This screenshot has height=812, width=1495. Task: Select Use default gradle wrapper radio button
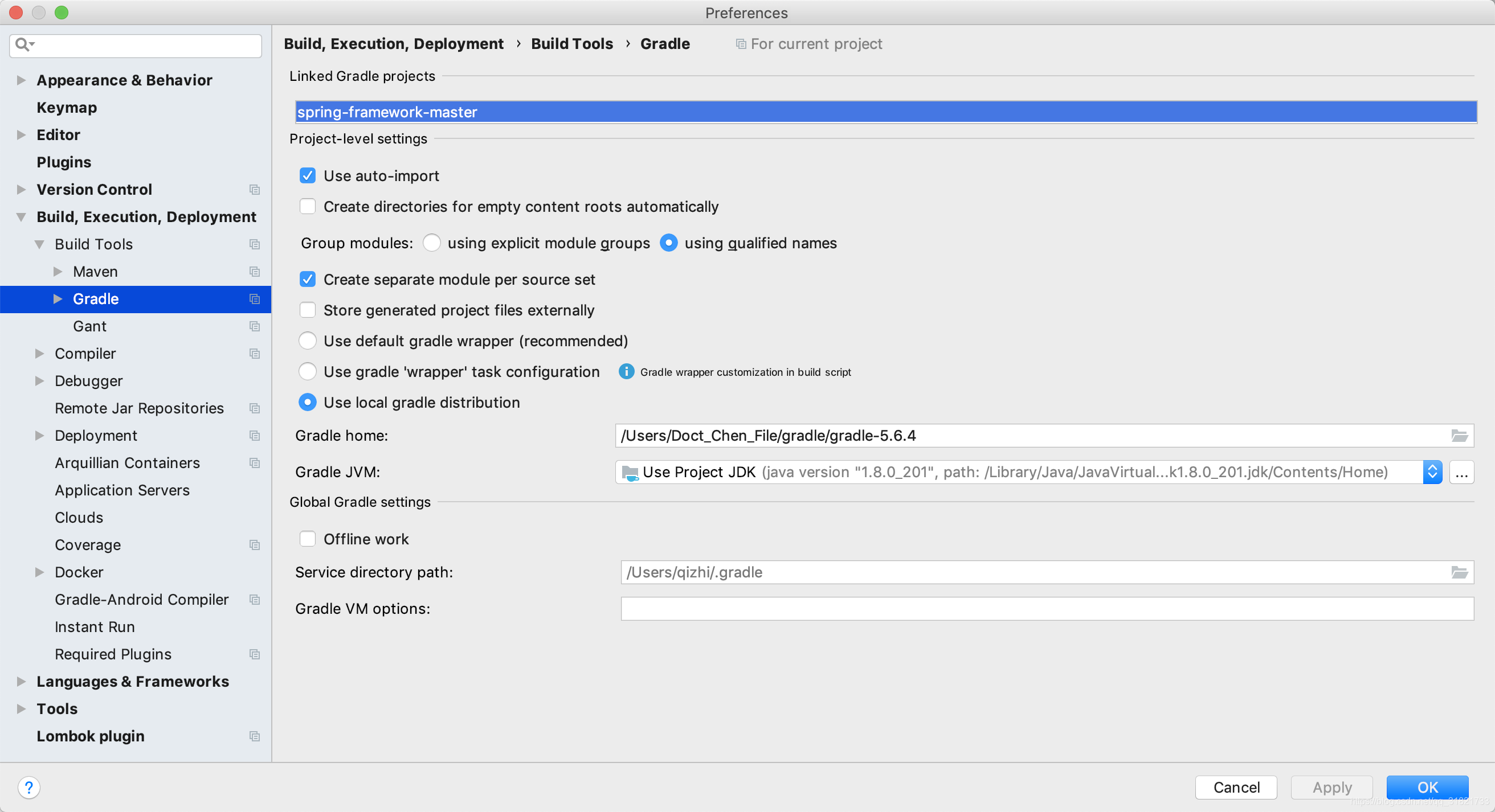308,340
